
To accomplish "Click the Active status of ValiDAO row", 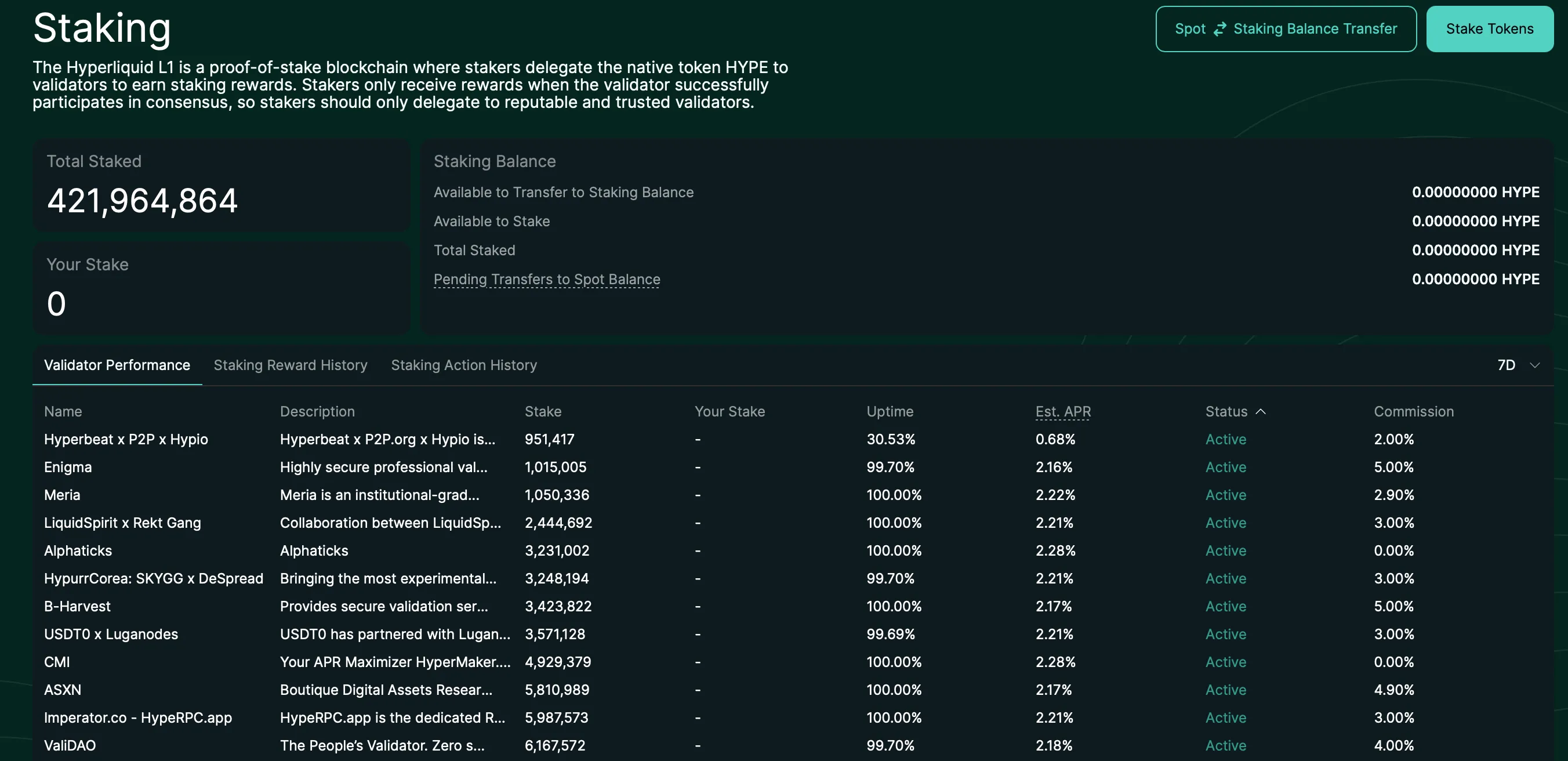I will point(1226,745).
